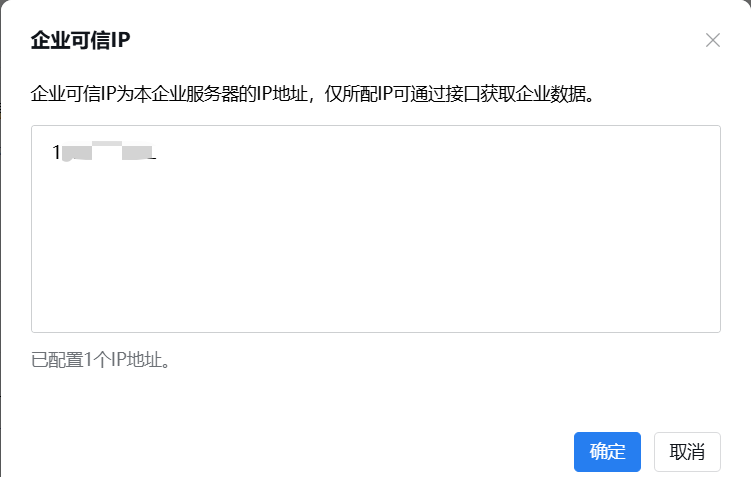
Task: Focus the trusted IP address text area
Action: click(x=376, y=229)
